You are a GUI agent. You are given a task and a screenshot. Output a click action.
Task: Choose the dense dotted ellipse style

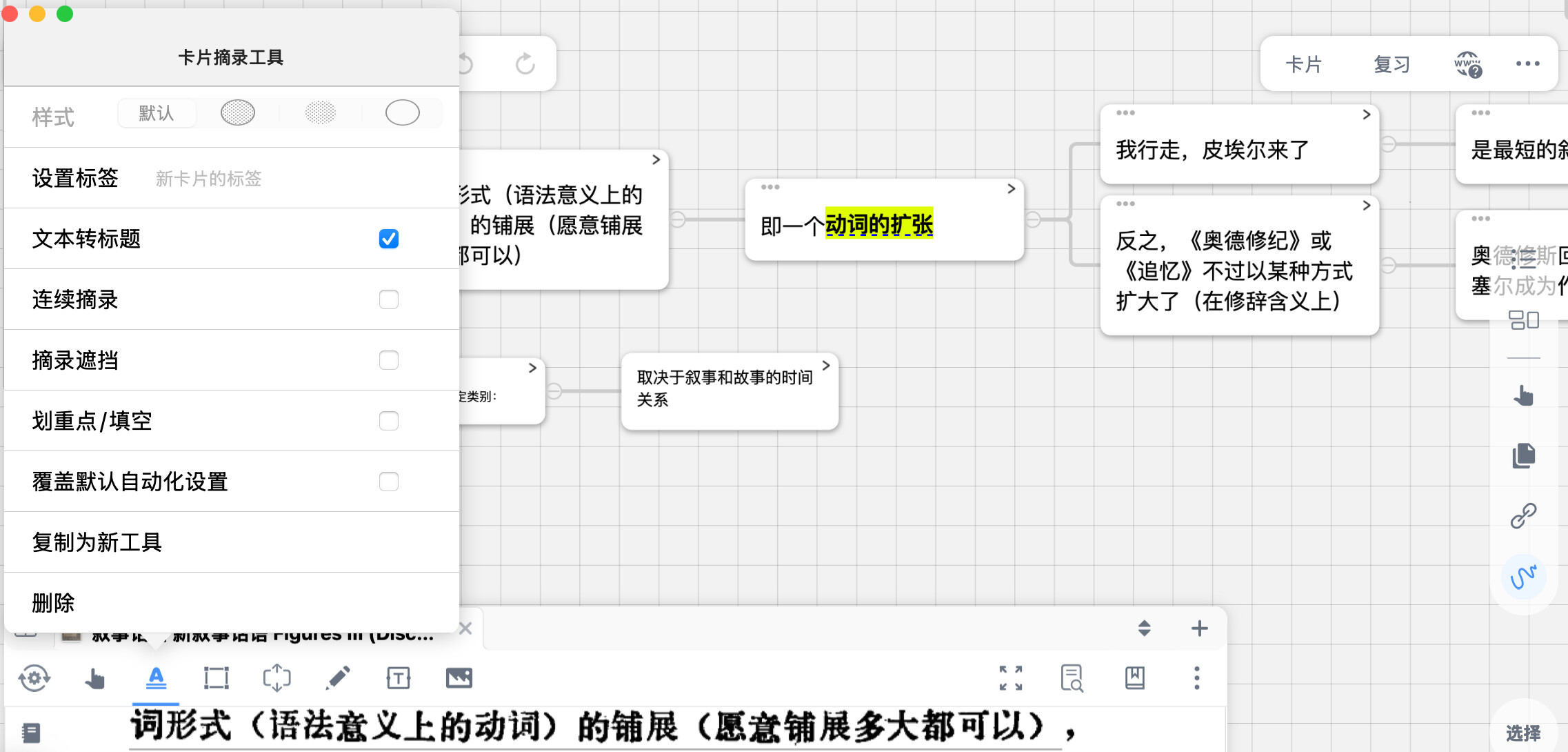(238, 112)
